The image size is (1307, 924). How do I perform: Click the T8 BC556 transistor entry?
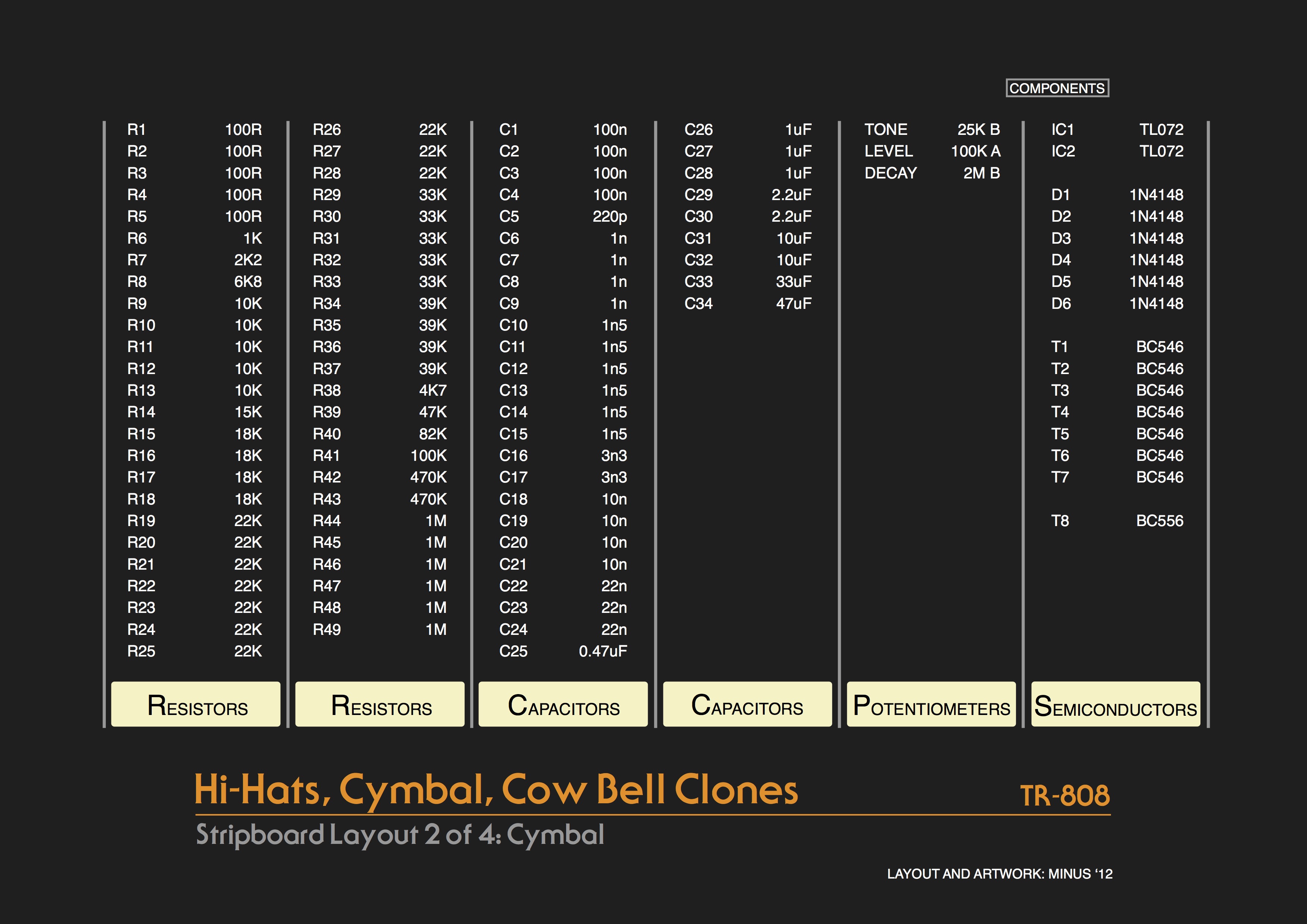[x=1117, y=520]
